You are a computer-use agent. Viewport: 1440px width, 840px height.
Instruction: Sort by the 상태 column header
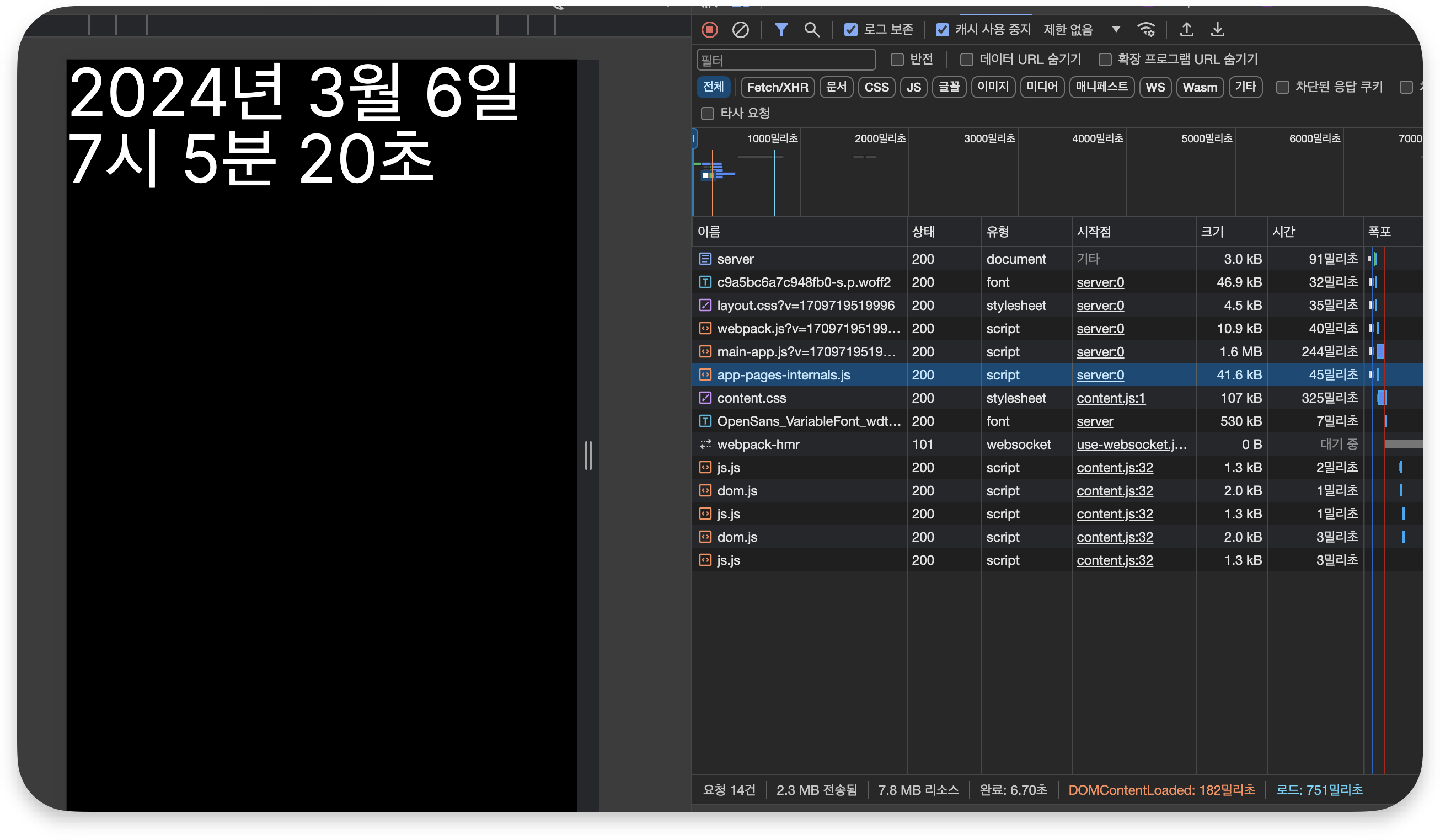(944, 232)
